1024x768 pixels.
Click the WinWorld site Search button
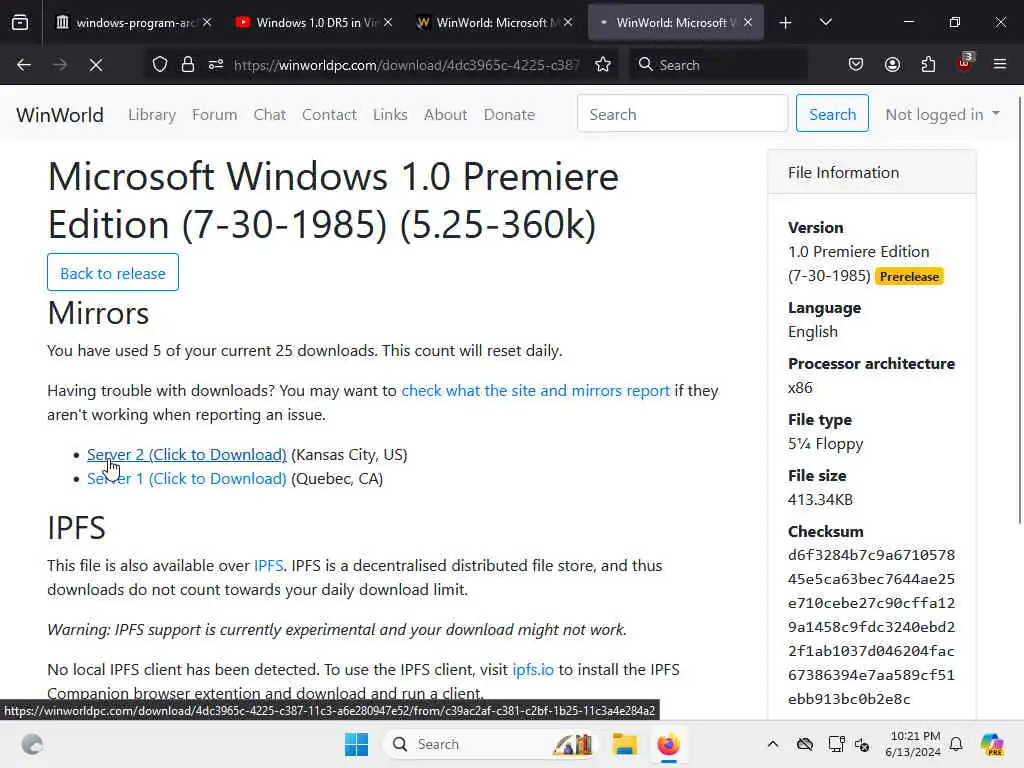(x=832, y=114)
